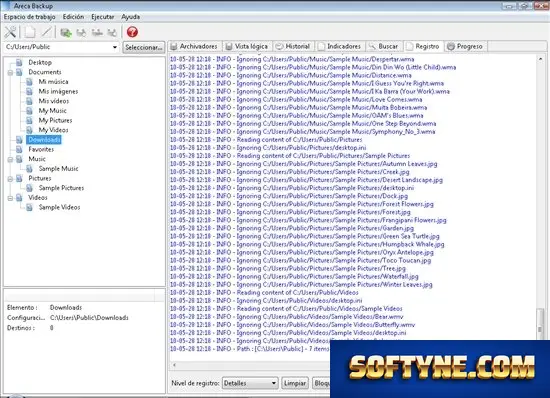
Task: Click the icon next to Favorites
Action: (x=19, y=149)
